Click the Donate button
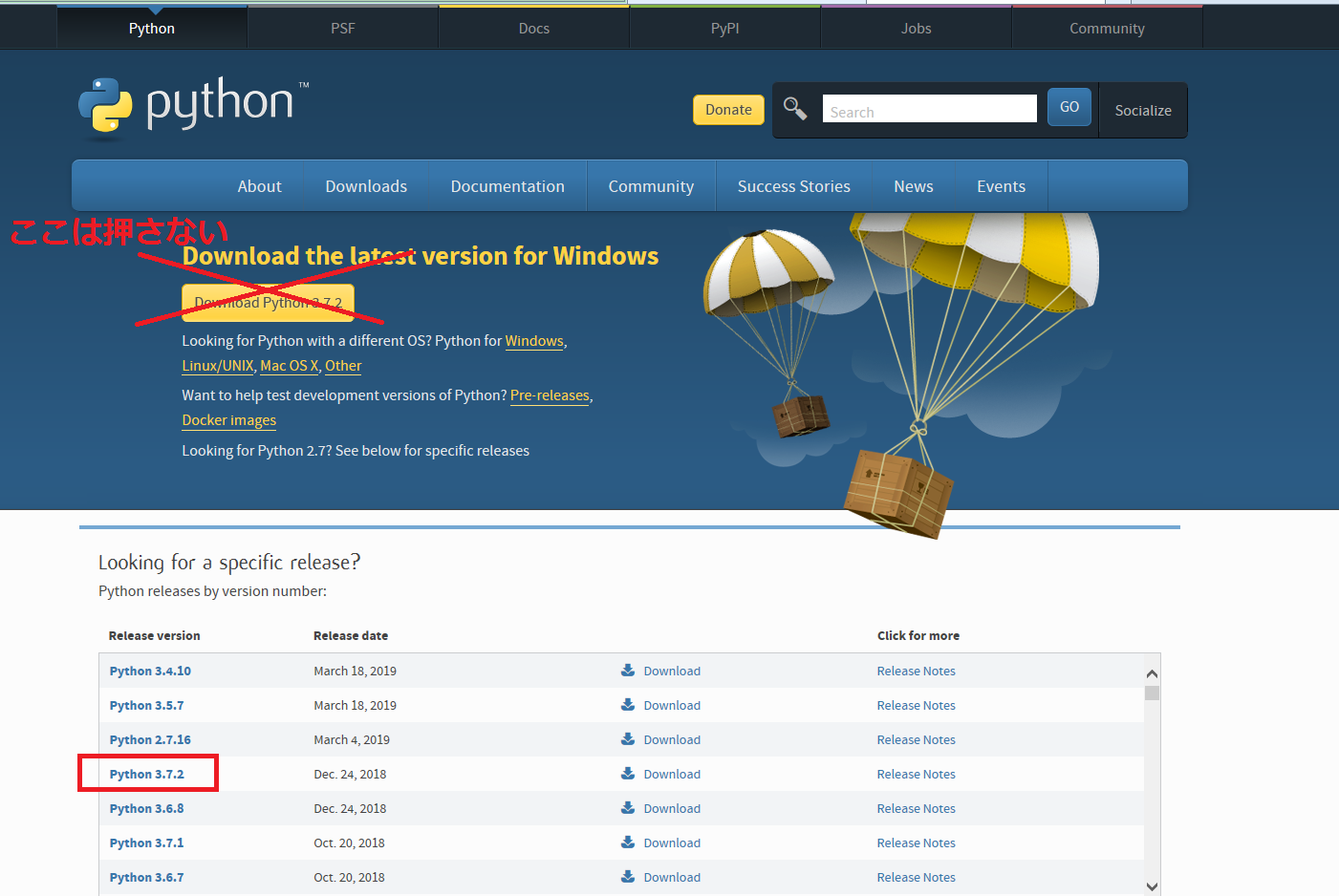The image size is (1339, 896). point(728,110)
